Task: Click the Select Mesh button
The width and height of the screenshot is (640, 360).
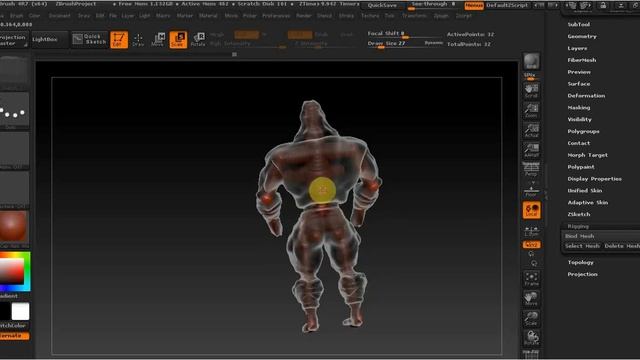Action: [x=582, y=246]
